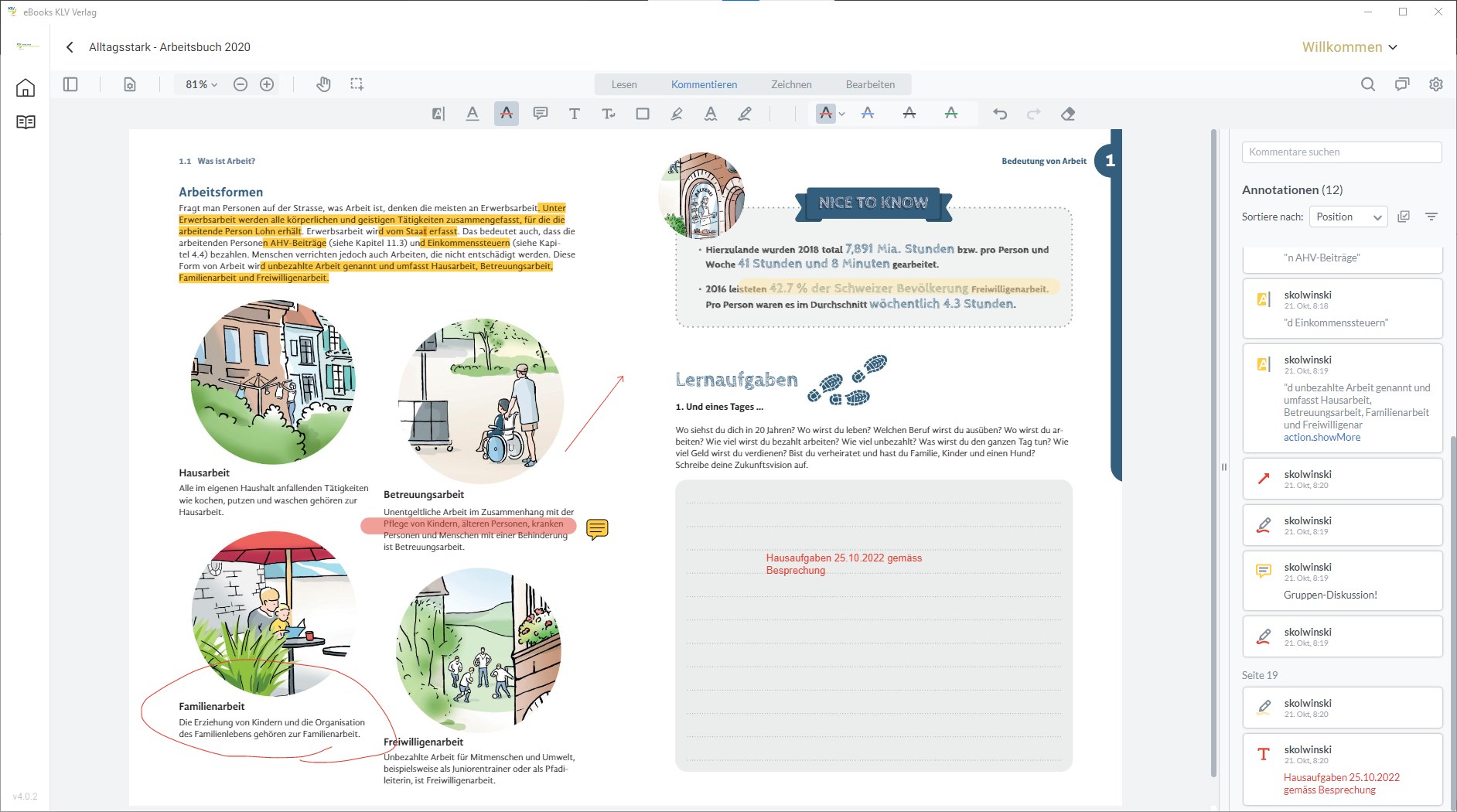1457x812 pixels.
Task: Click the Hausarbeit illustration
Action: click(273, 382)
